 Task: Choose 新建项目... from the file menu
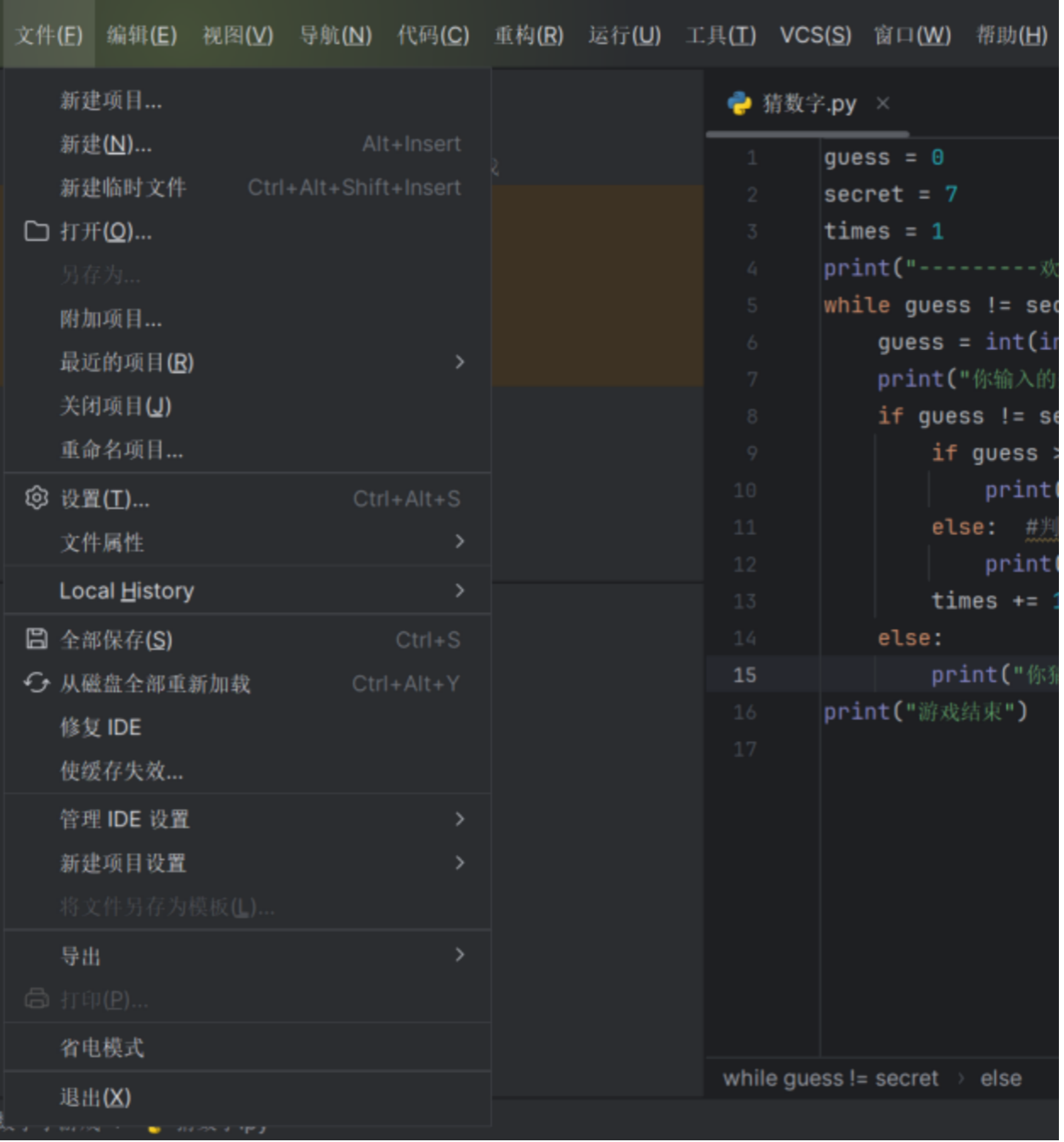click(110, 100)
